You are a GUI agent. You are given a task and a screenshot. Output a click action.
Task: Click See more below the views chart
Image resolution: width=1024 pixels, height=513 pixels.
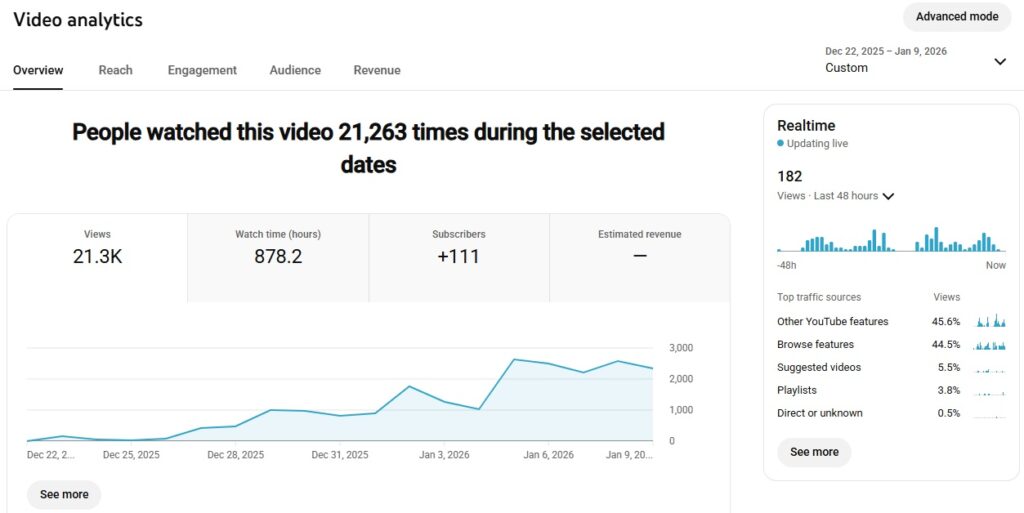(64, 494)
